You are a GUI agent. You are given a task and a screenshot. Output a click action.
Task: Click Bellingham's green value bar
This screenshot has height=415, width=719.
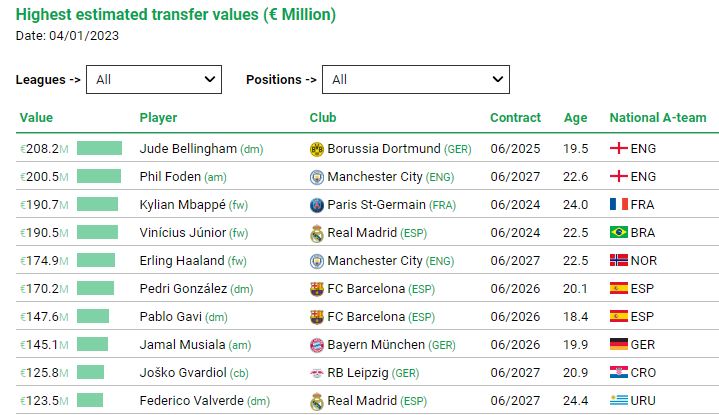[99, 149]
